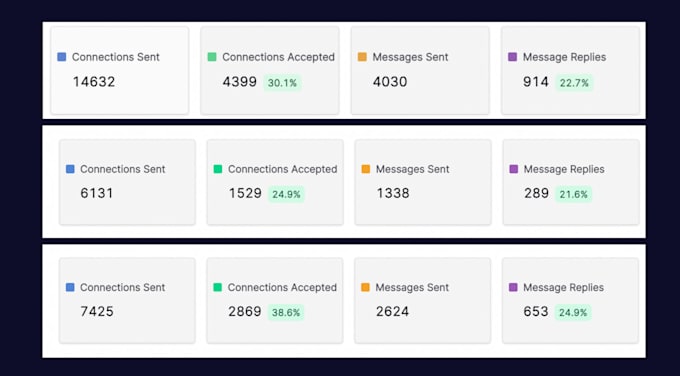
Task: Click the orange square beside Messages Sent 2624
Action: coord(366,287)
